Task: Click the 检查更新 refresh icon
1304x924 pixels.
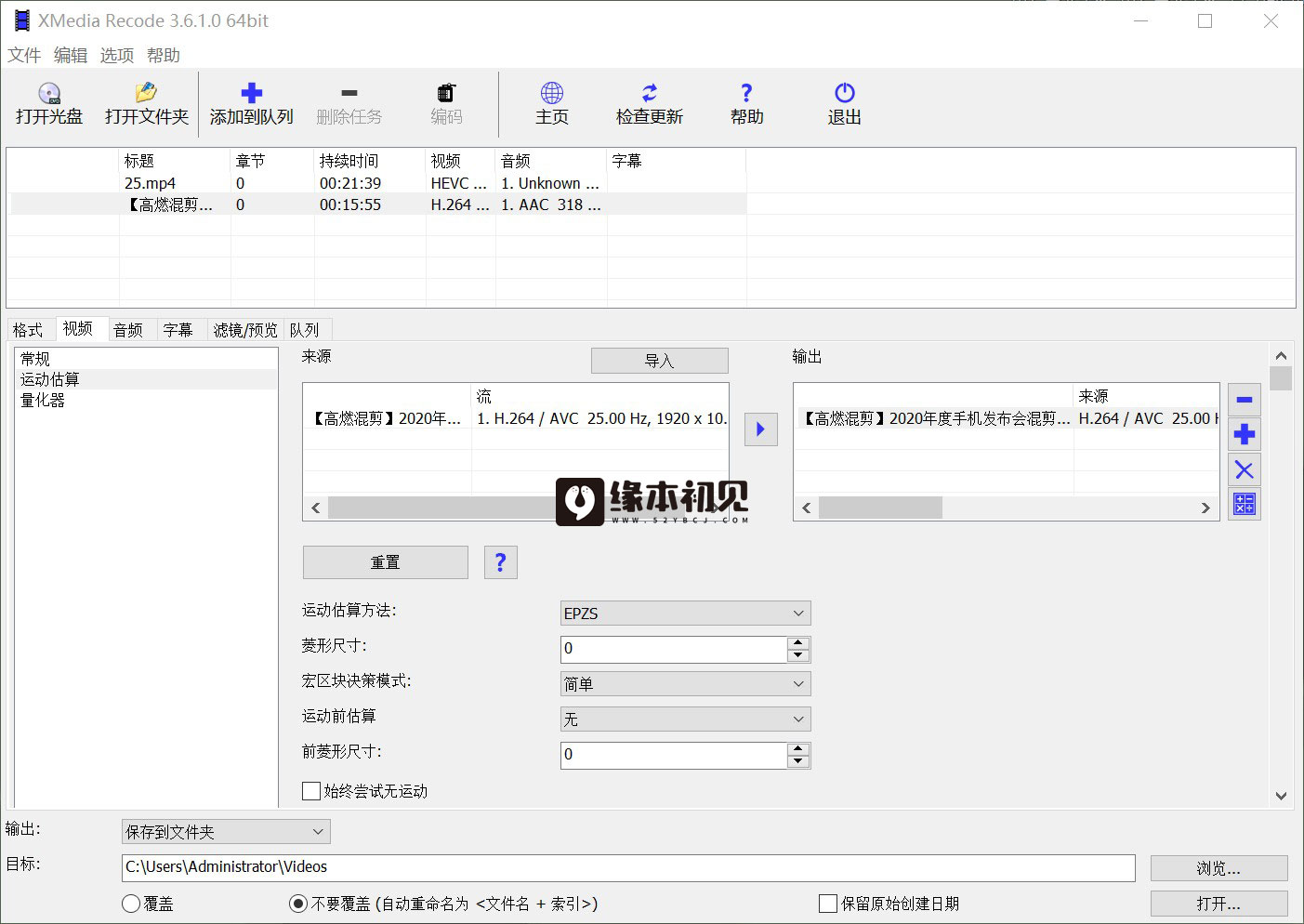Action: (650, 93)
